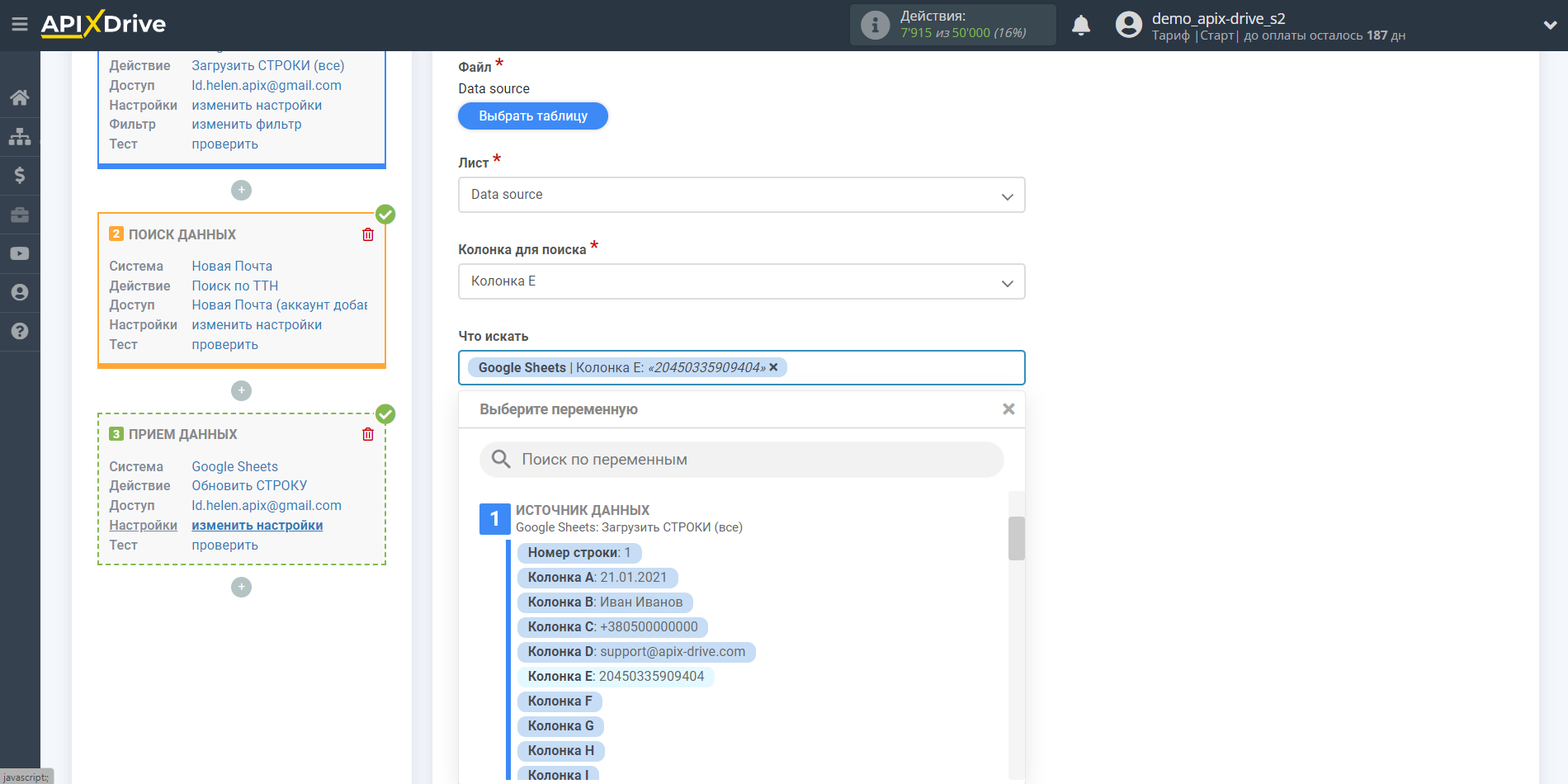Click the actions info icon
This screenshot has width=1568, height=784.
(875, 25)
